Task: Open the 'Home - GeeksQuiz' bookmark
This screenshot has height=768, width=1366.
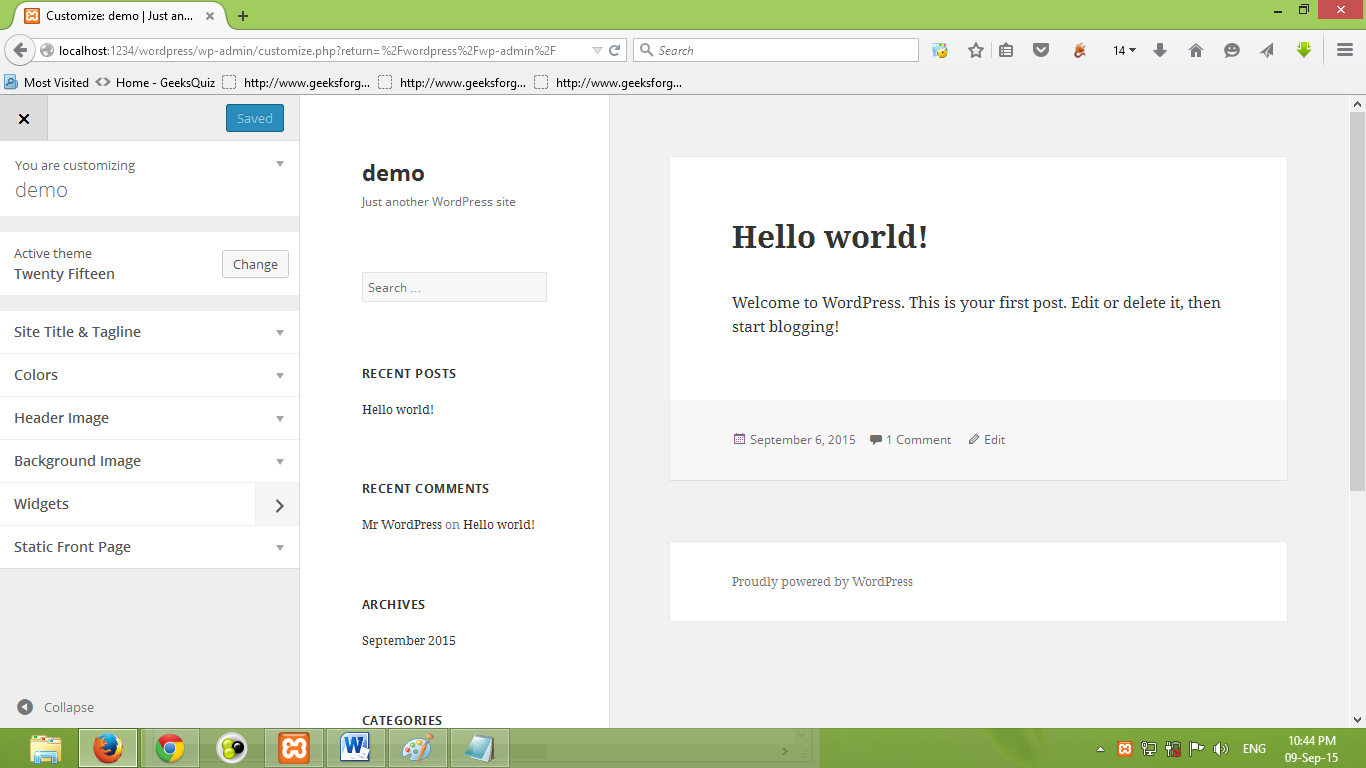Action: (155, 83)
